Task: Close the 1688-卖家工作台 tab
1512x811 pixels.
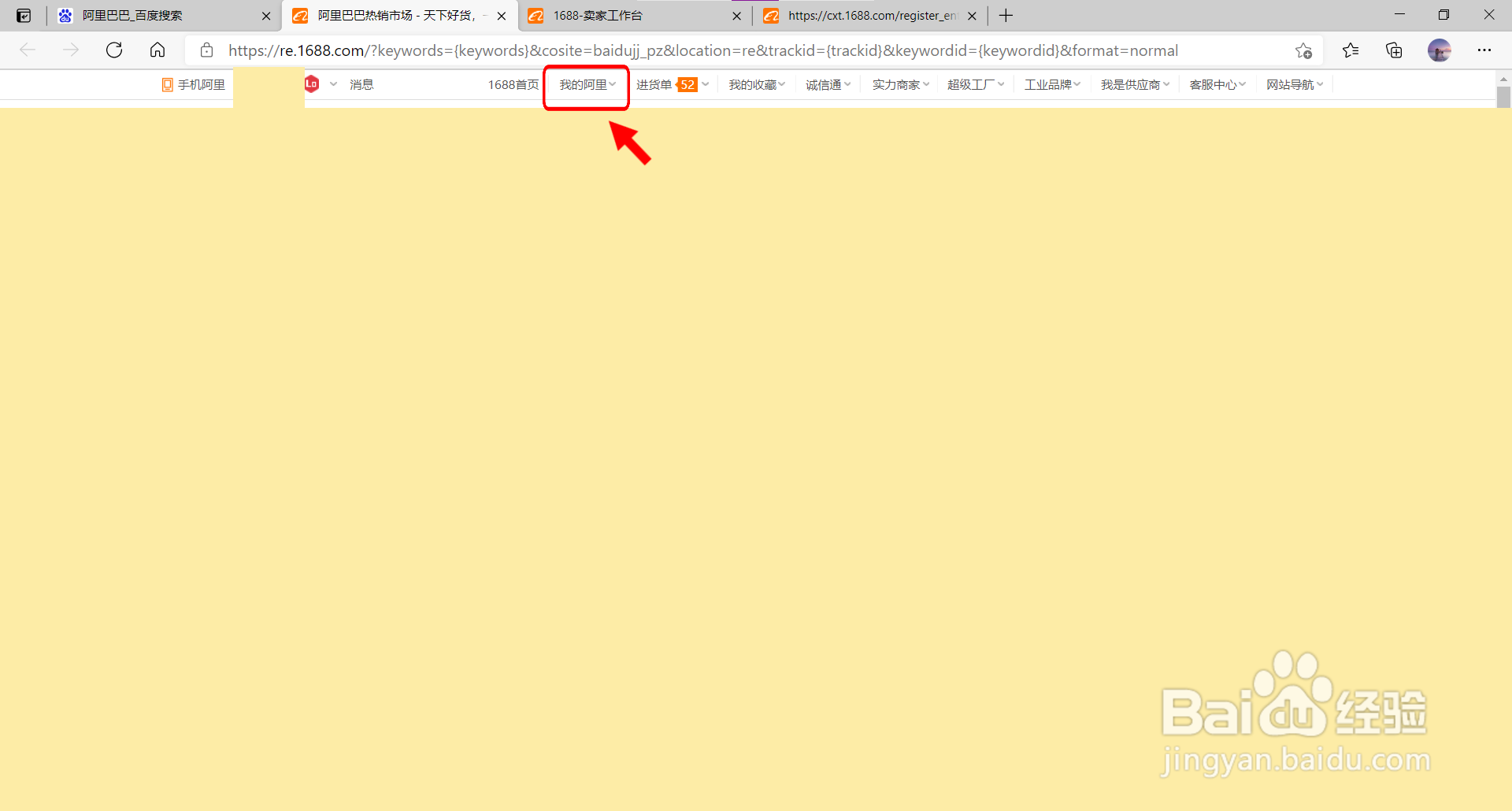Action: pos(736,16)
